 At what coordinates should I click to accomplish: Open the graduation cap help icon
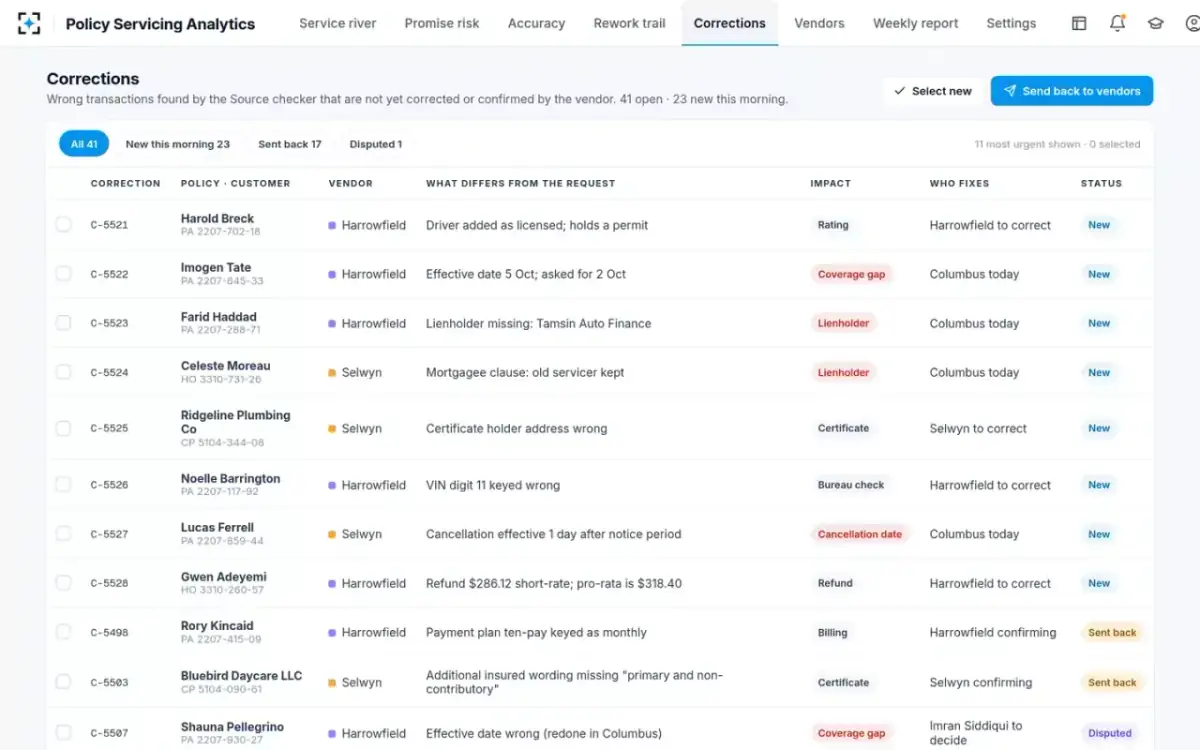(x=1156, y=23)
